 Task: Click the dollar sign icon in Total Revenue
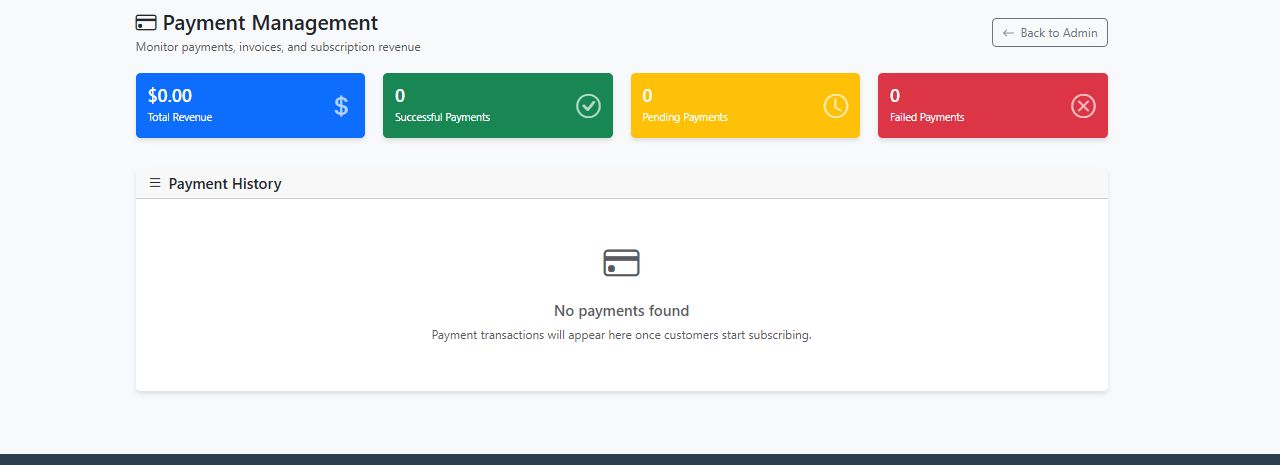click(x=341, y=106)
